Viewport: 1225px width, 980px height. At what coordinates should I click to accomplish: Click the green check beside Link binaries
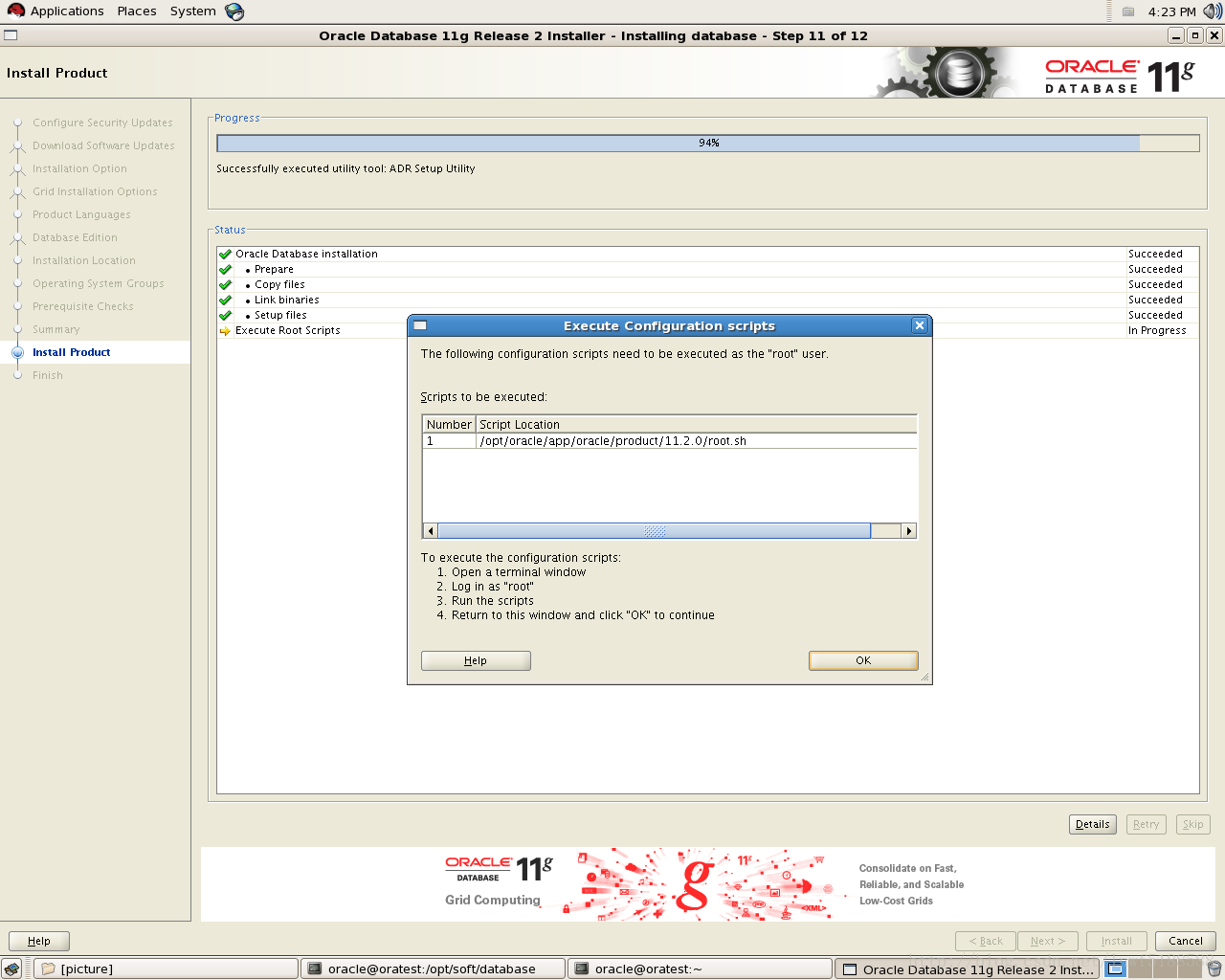point(225,300)
